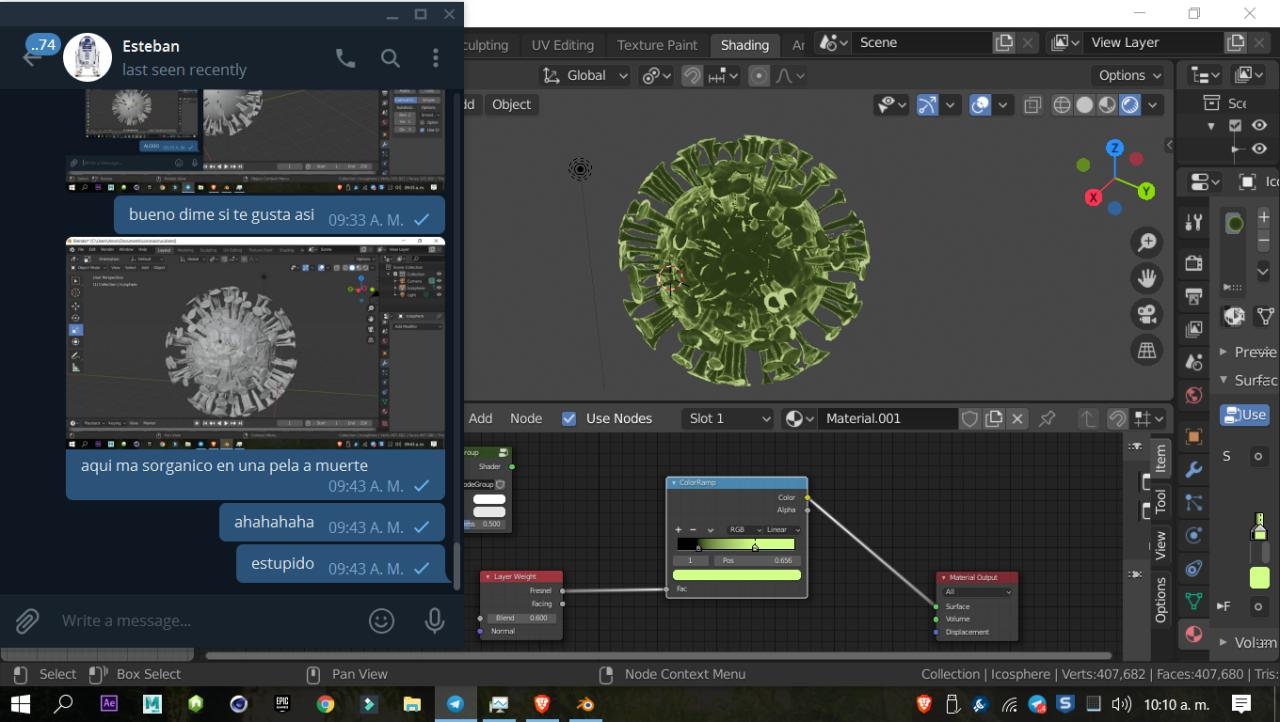Unlink Material.001 with the X button
The height and width of the screenshot is (722, 1280).
(1017, 419)
